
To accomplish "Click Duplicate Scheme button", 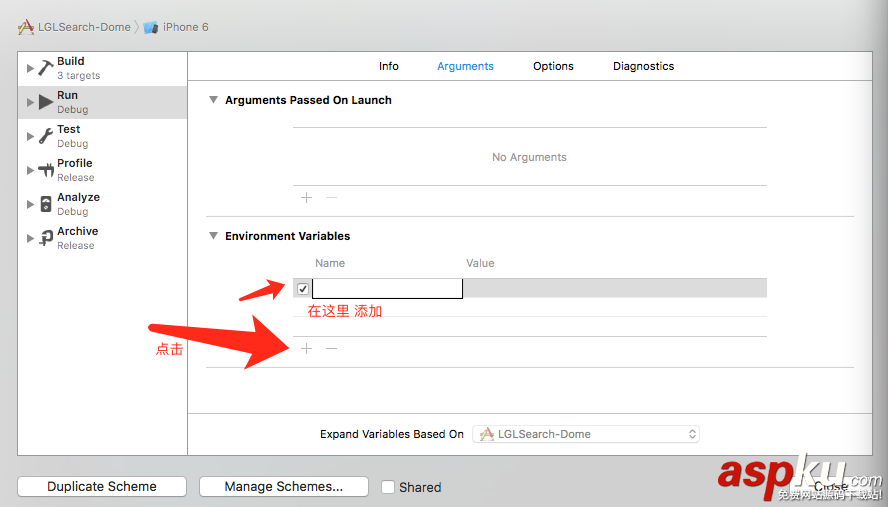I will [x=102, y=487].
